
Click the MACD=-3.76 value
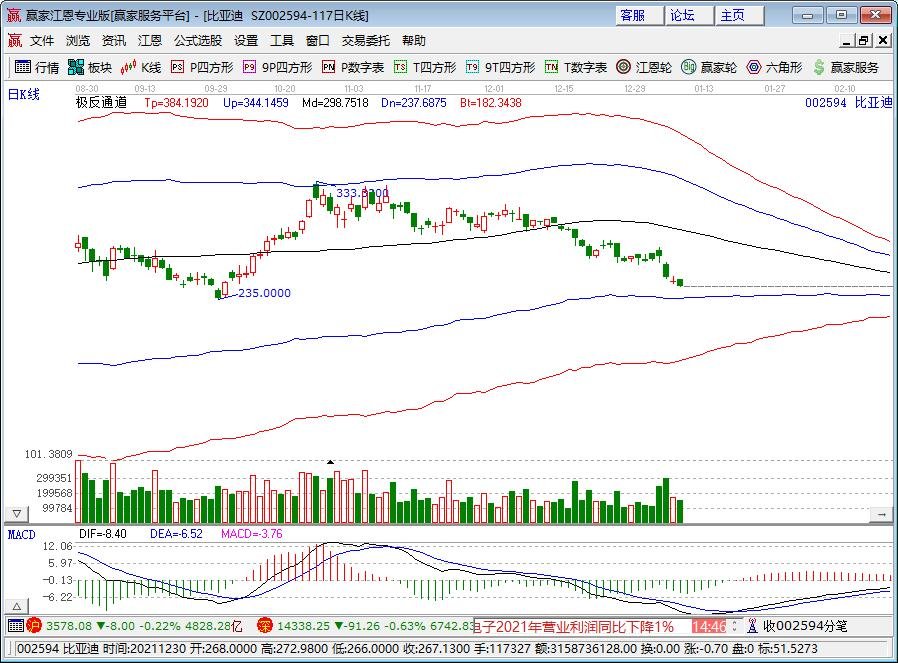[x=252, y=534]
